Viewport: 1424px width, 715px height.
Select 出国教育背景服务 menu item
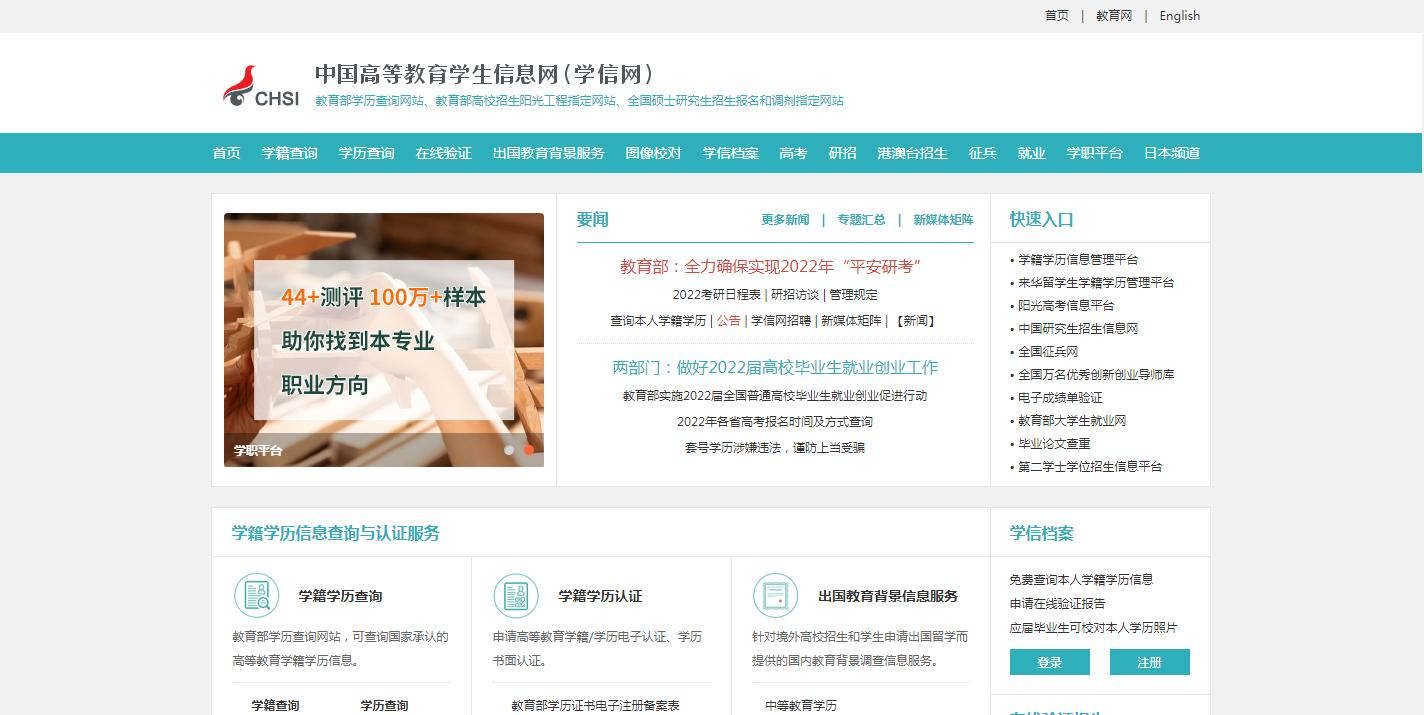[549, 153]
